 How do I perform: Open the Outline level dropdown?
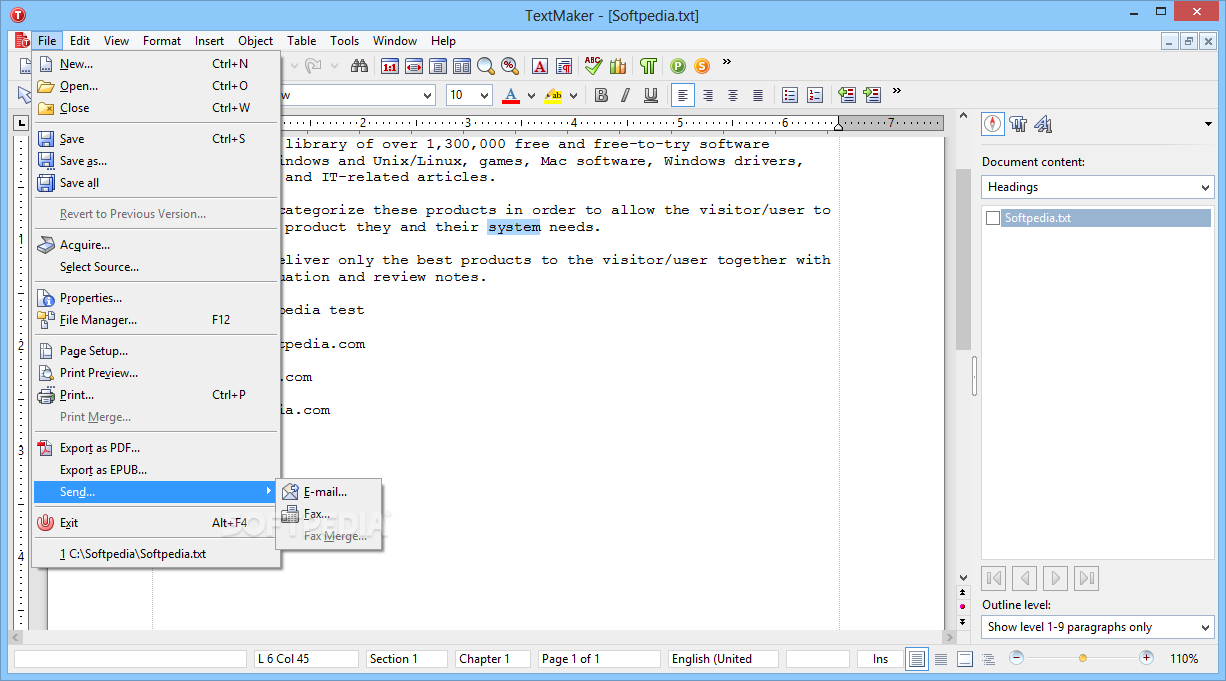click(1097, 627)
